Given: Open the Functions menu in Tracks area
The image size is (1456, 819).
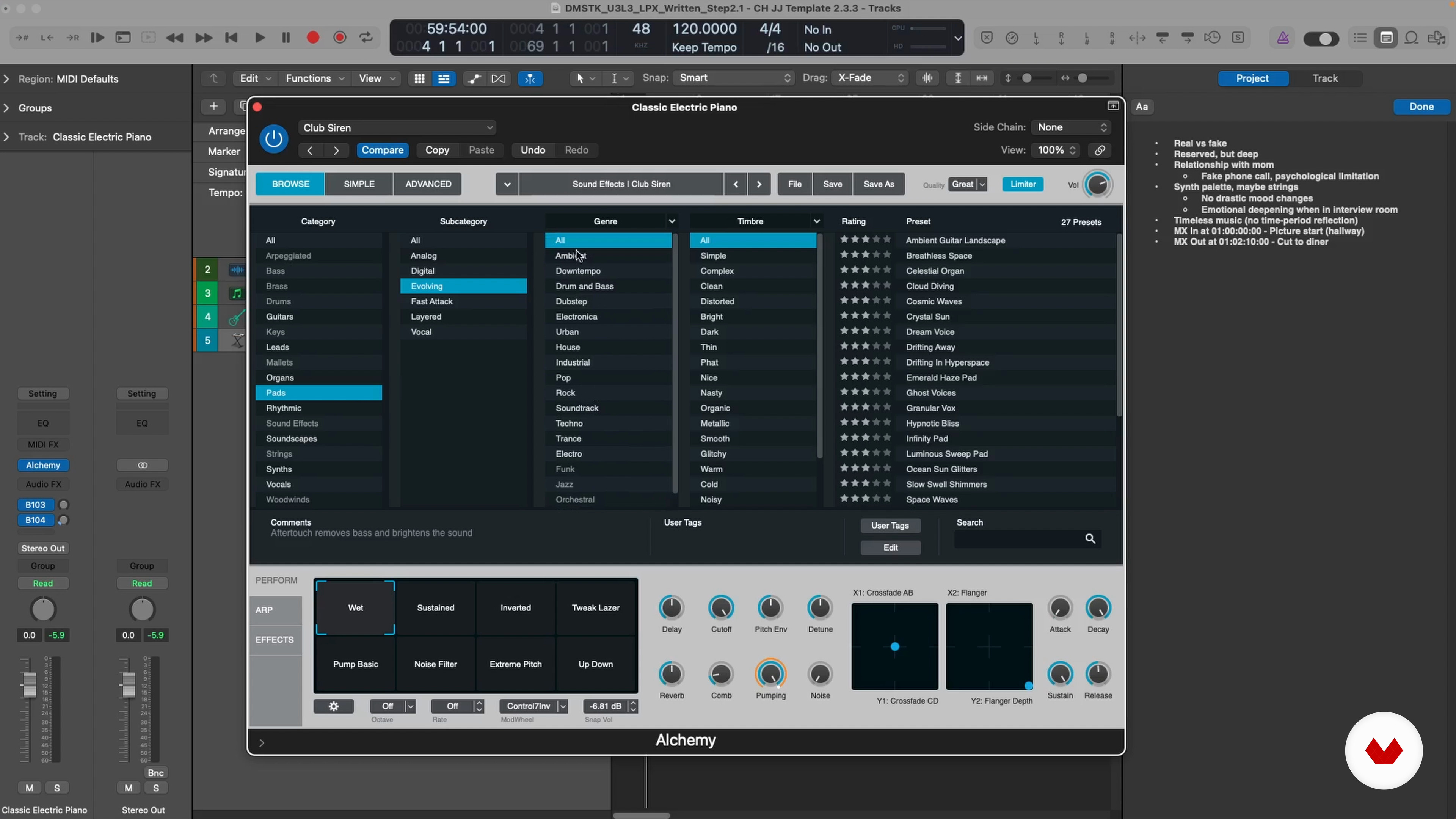Looking at the screenshot, I should click(315, 78).
